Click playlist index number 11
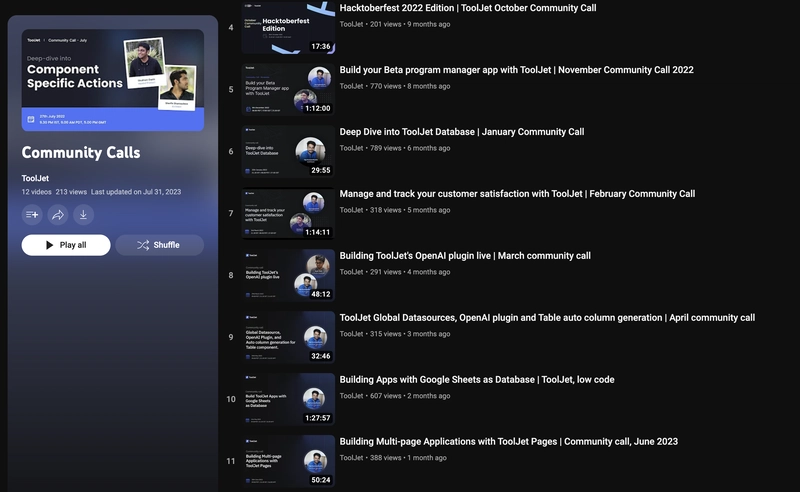This screenshot has height=492, width=800. click(231, 461)
